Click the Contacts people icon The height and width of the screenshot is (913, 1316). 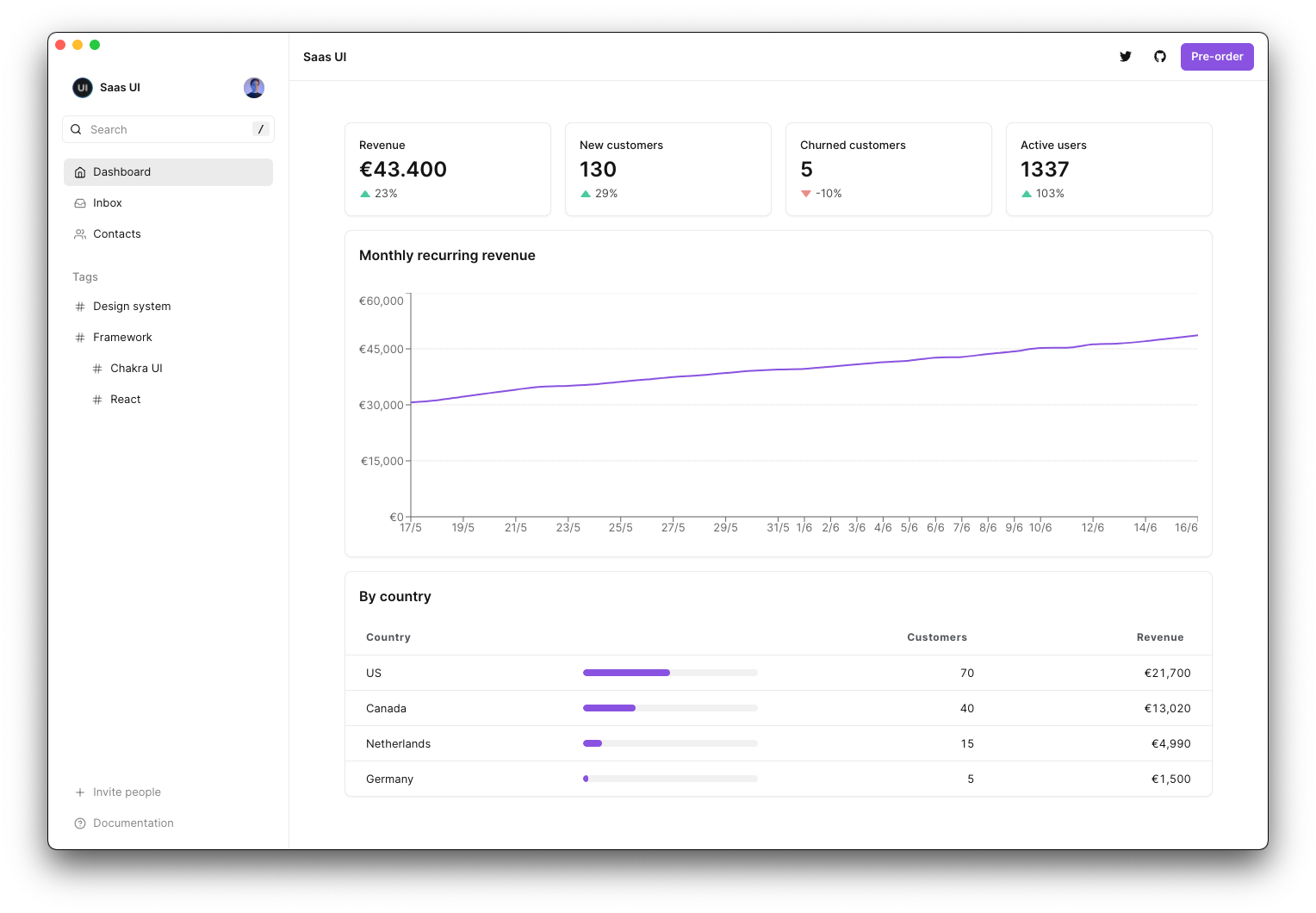79,233
